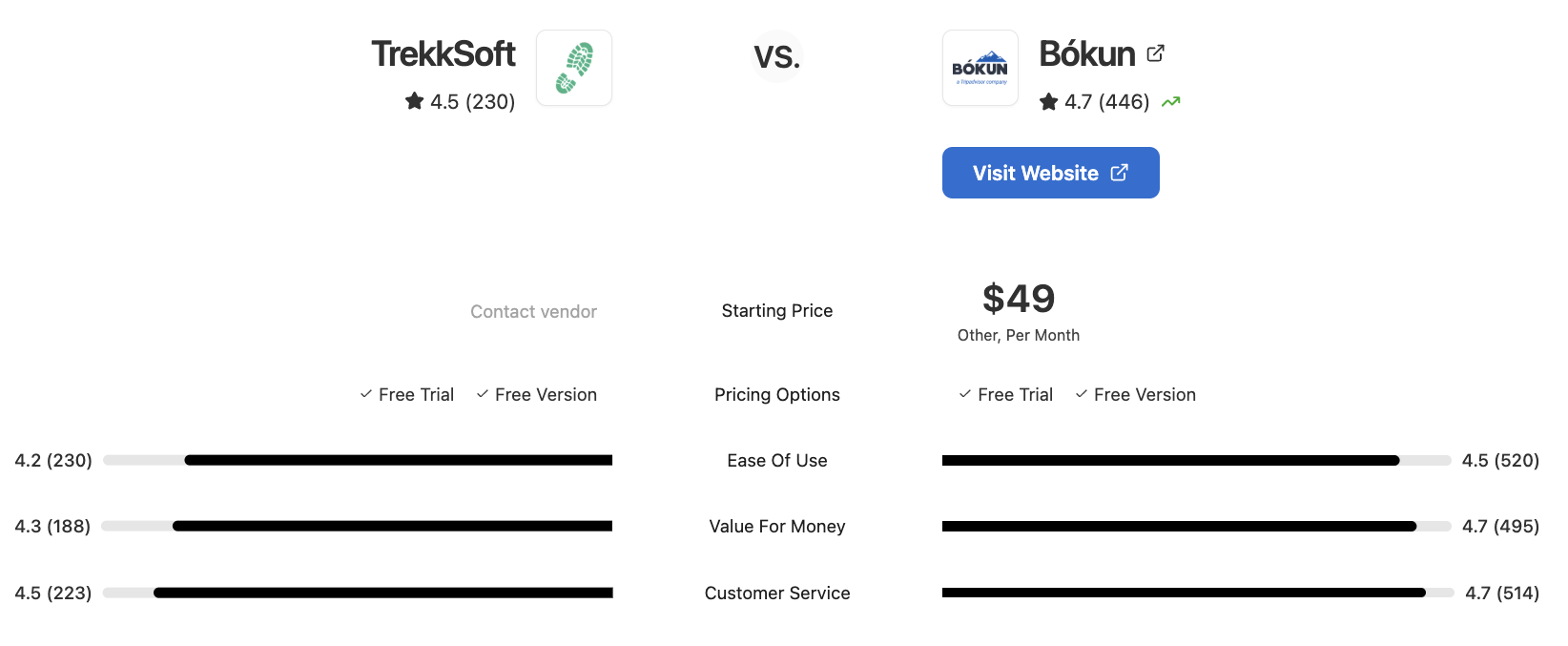The width and height of the screenshot is (1568, 646).
Task: Click the TrekkSoft footprint logo
Action: (x=573, y=67)
